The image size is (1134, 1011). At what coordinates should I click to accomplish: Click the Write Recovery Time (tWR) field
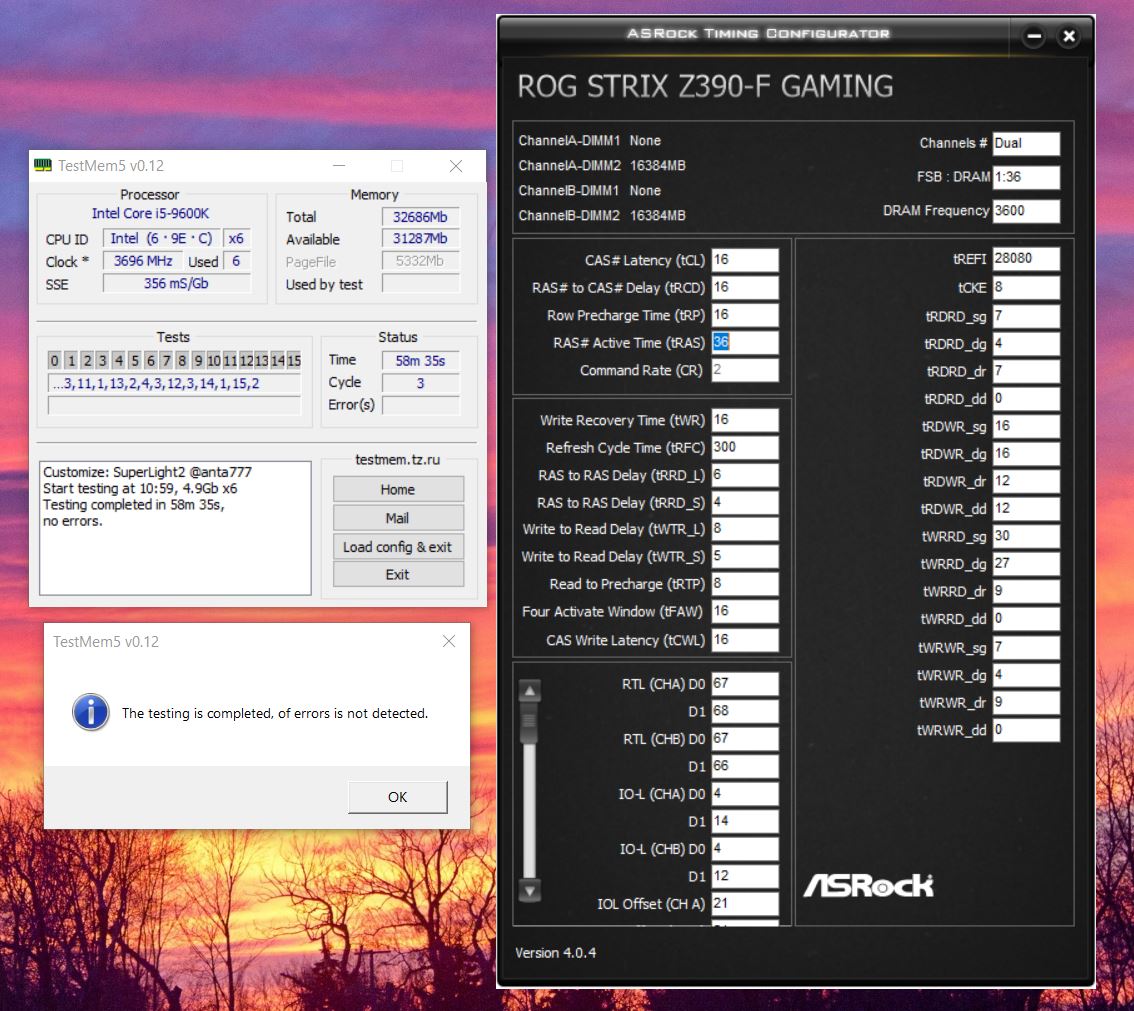[x=745, y=420]
